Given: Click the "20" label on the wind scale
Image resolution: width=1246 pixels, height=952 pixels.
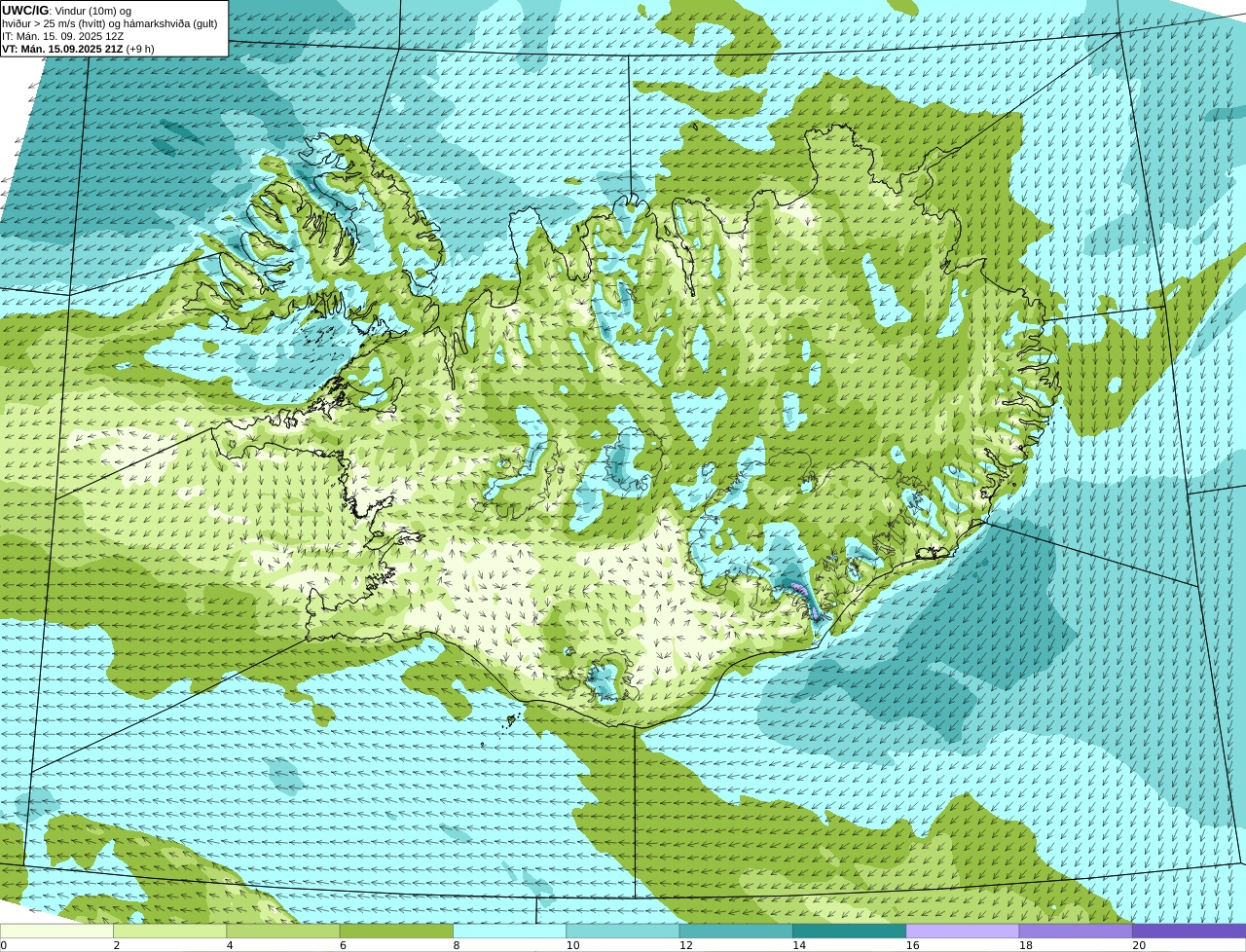Looking at the screenshot, I should 1139,945.
